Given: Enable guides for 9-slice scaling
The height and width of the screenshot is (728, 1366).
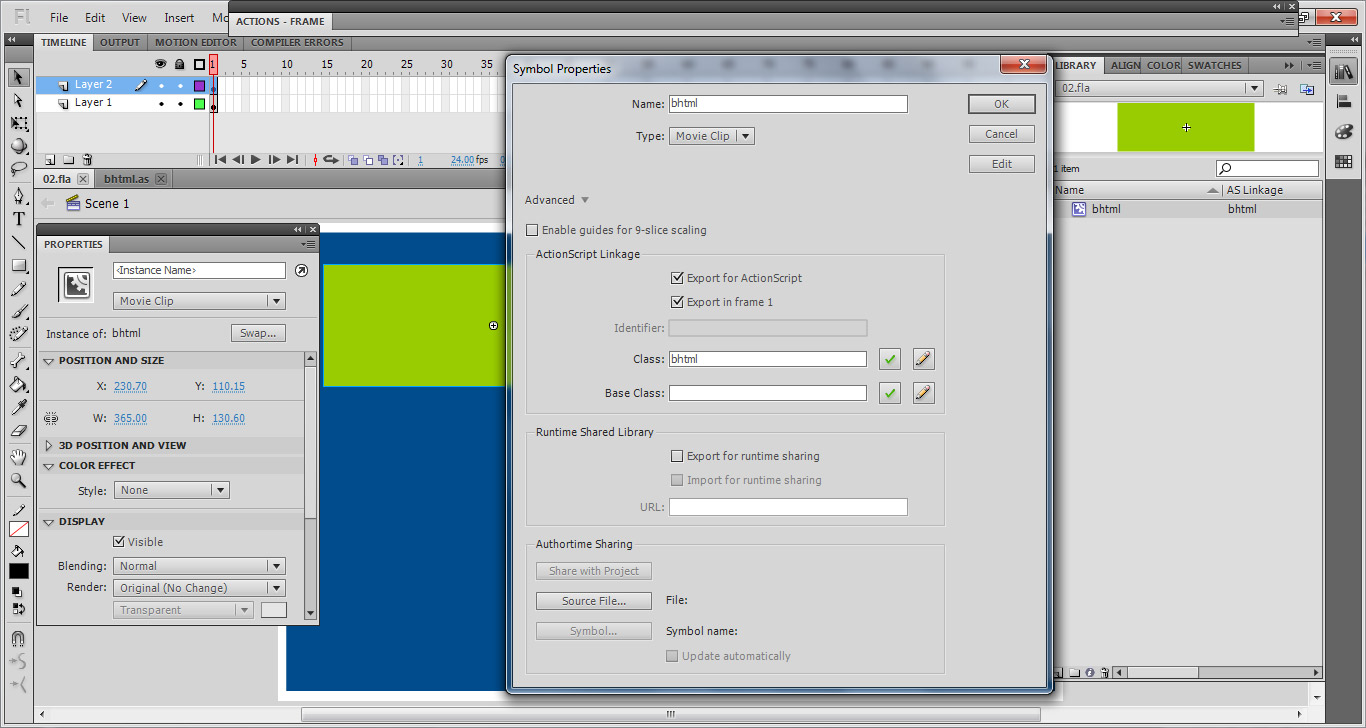Looking at the screenshot, I should tap(532, 230).
